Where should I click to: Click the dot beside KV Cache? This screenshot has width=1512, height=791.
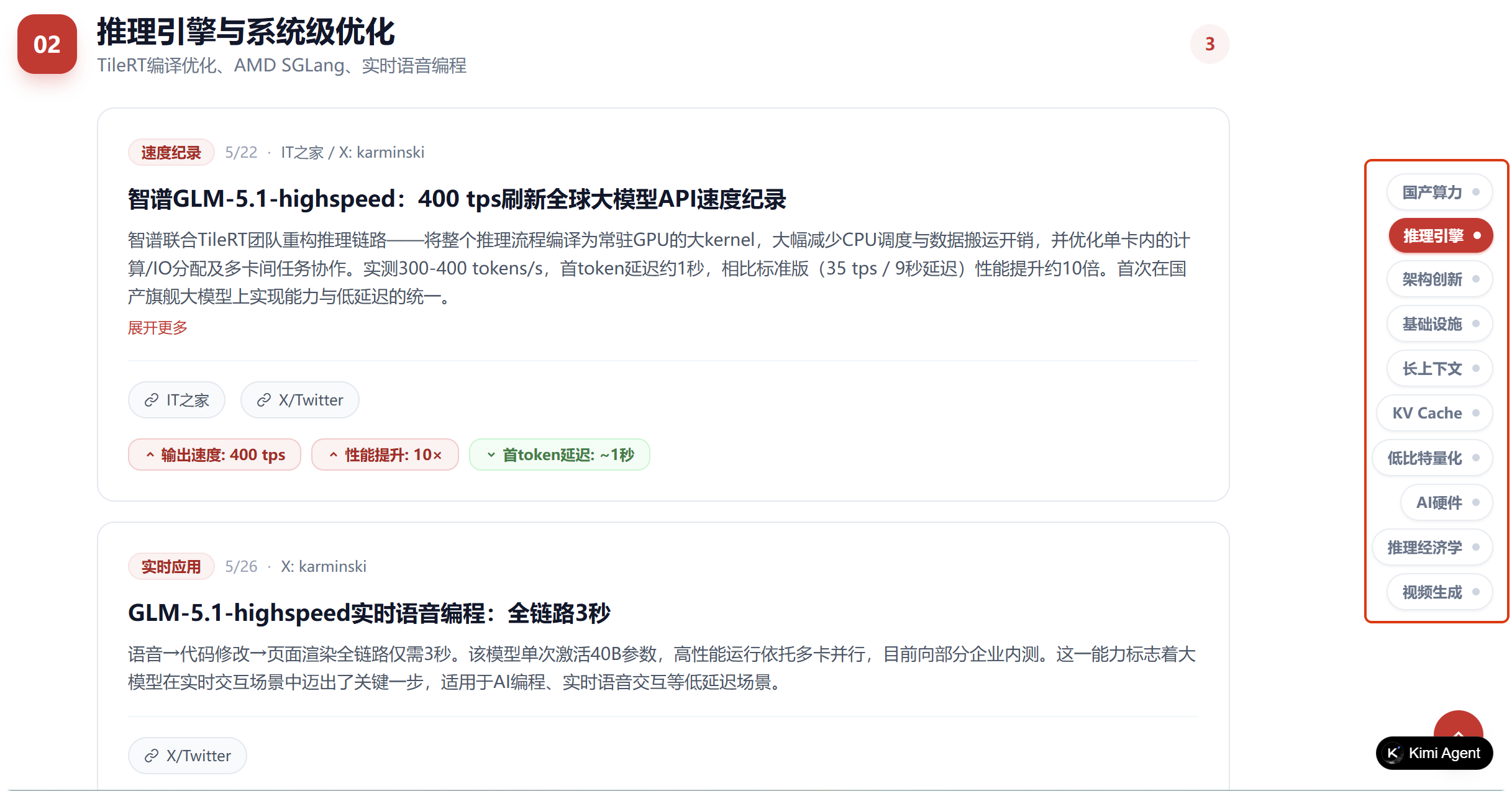tap(1476, 413)
